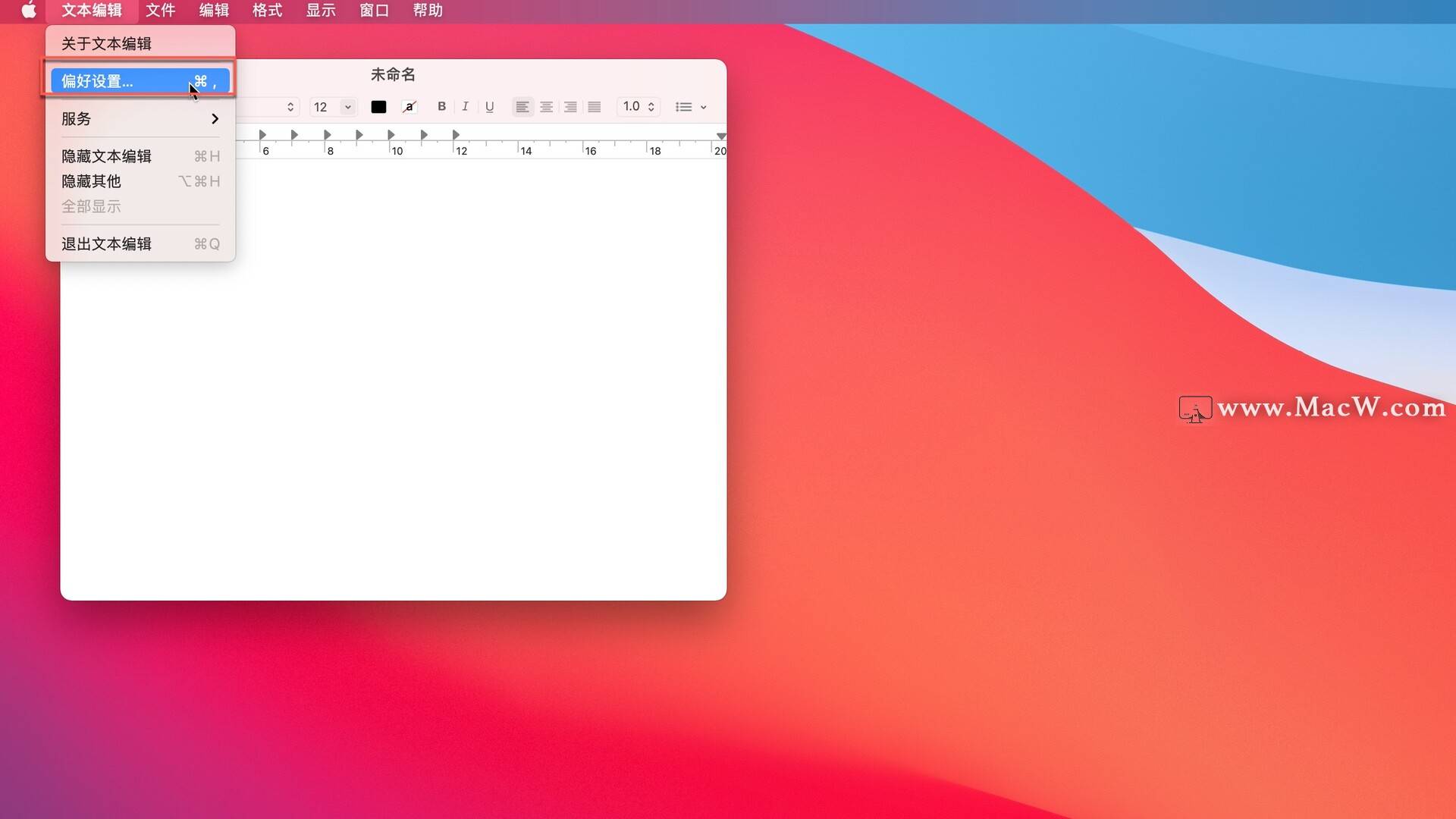The height and width of the screenshot is (819, 1456).
Task: Open the 格式 menu
Action: (267, 11)
